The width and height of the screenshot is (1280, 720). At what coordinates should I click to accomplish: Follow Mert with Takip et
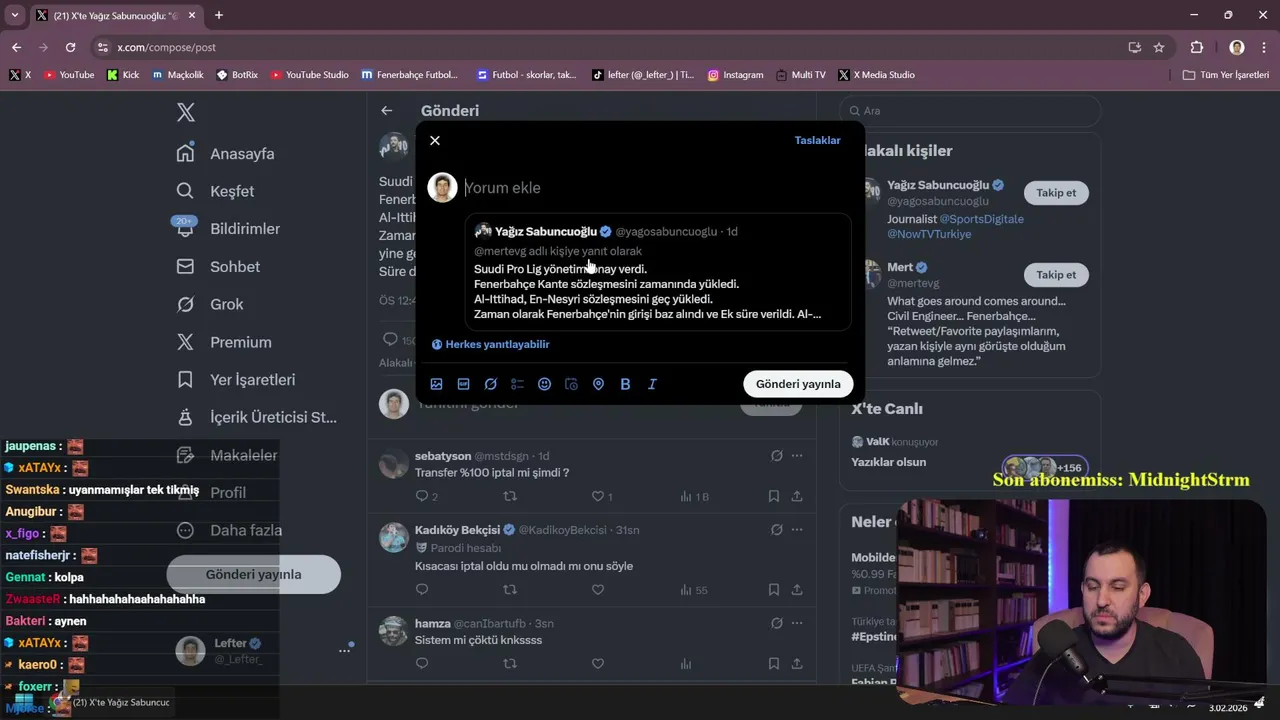[1056, 275]
